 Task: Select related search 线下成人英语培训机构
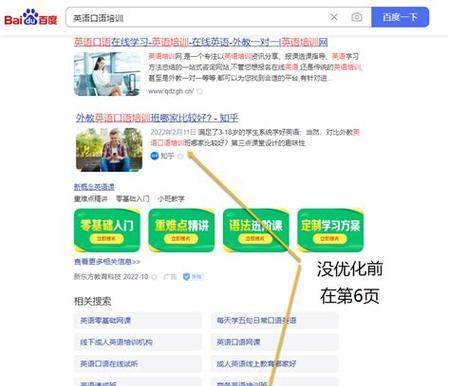pyautogui.click(x=138, y=342)
